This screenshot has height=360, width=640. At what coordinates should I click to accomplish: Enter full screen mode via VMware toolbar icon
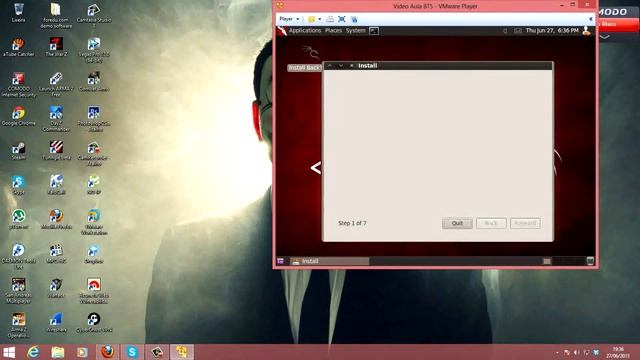click(x=342, y=19)
